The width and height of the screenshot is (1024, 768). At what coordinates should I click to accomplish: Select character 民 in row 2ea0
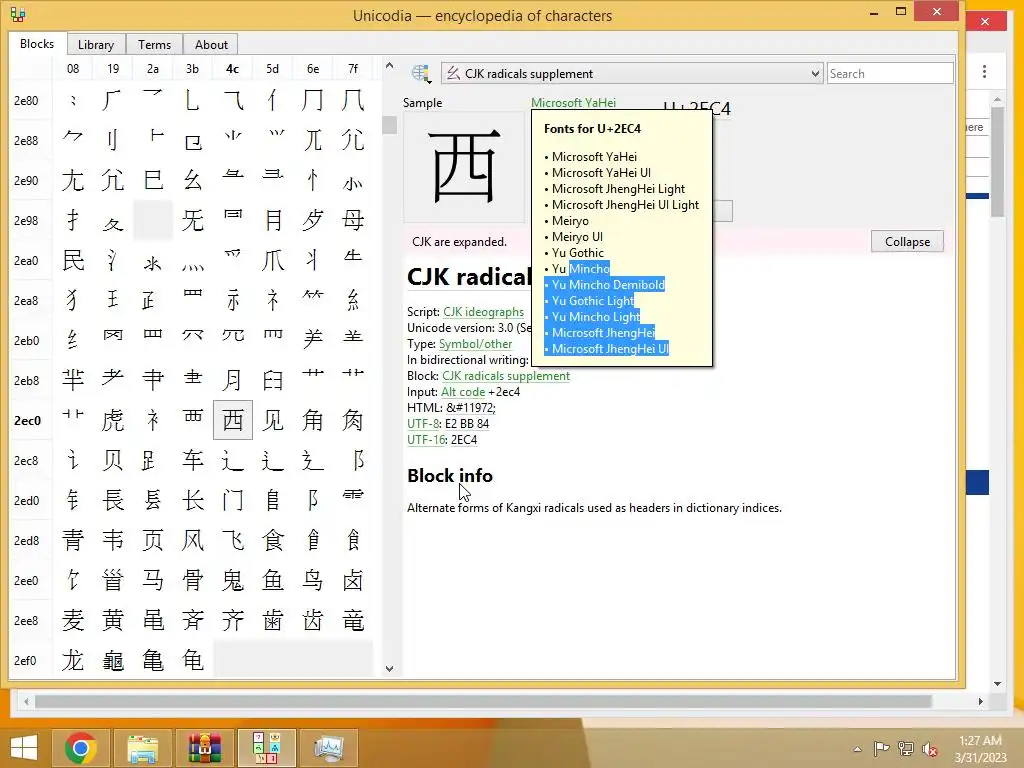[x=72, y=260]
